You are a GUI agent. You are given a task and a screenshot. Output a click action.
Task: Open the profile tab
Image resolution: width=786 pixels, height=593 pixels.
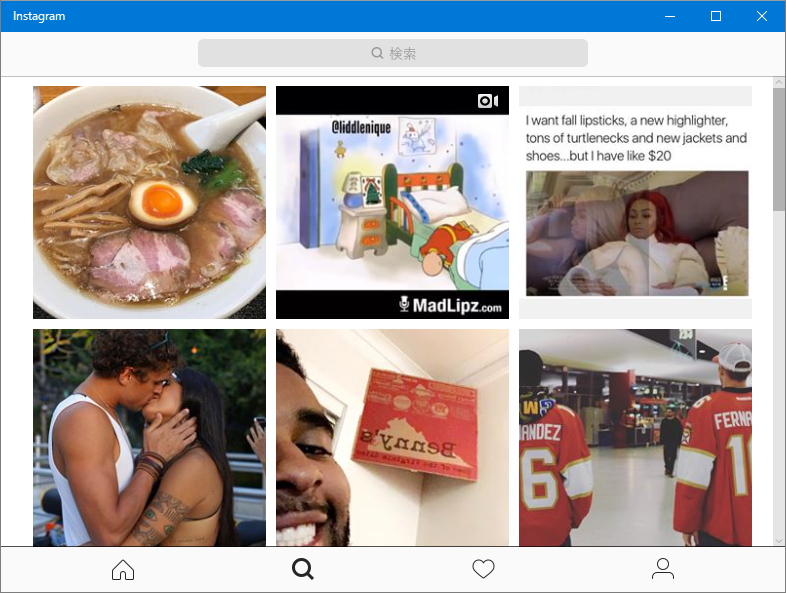pos(663,569)
